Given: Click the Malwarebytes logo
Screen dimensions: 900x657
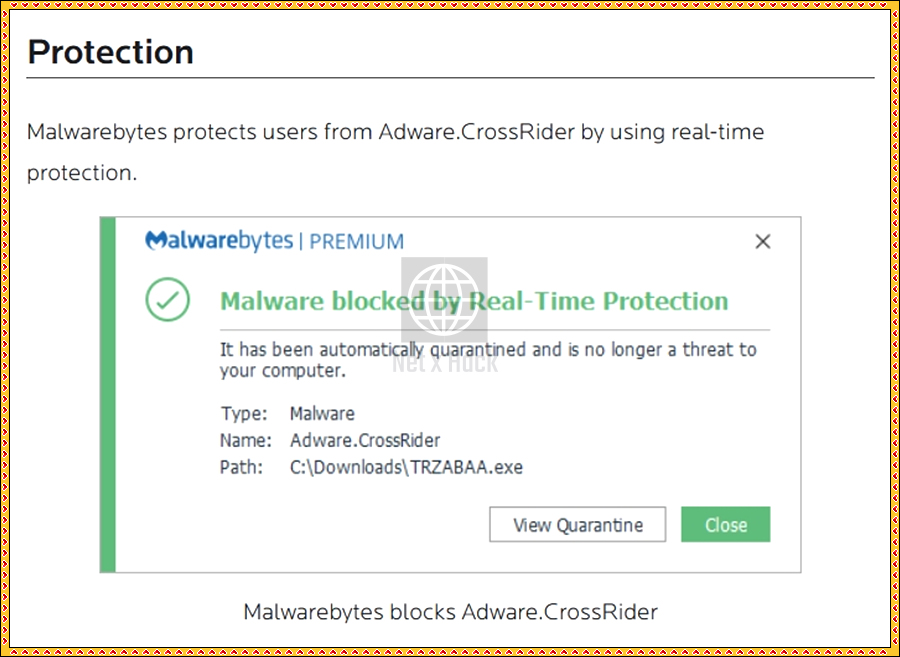Looking at the screenshot, I should tap(219, 241).
